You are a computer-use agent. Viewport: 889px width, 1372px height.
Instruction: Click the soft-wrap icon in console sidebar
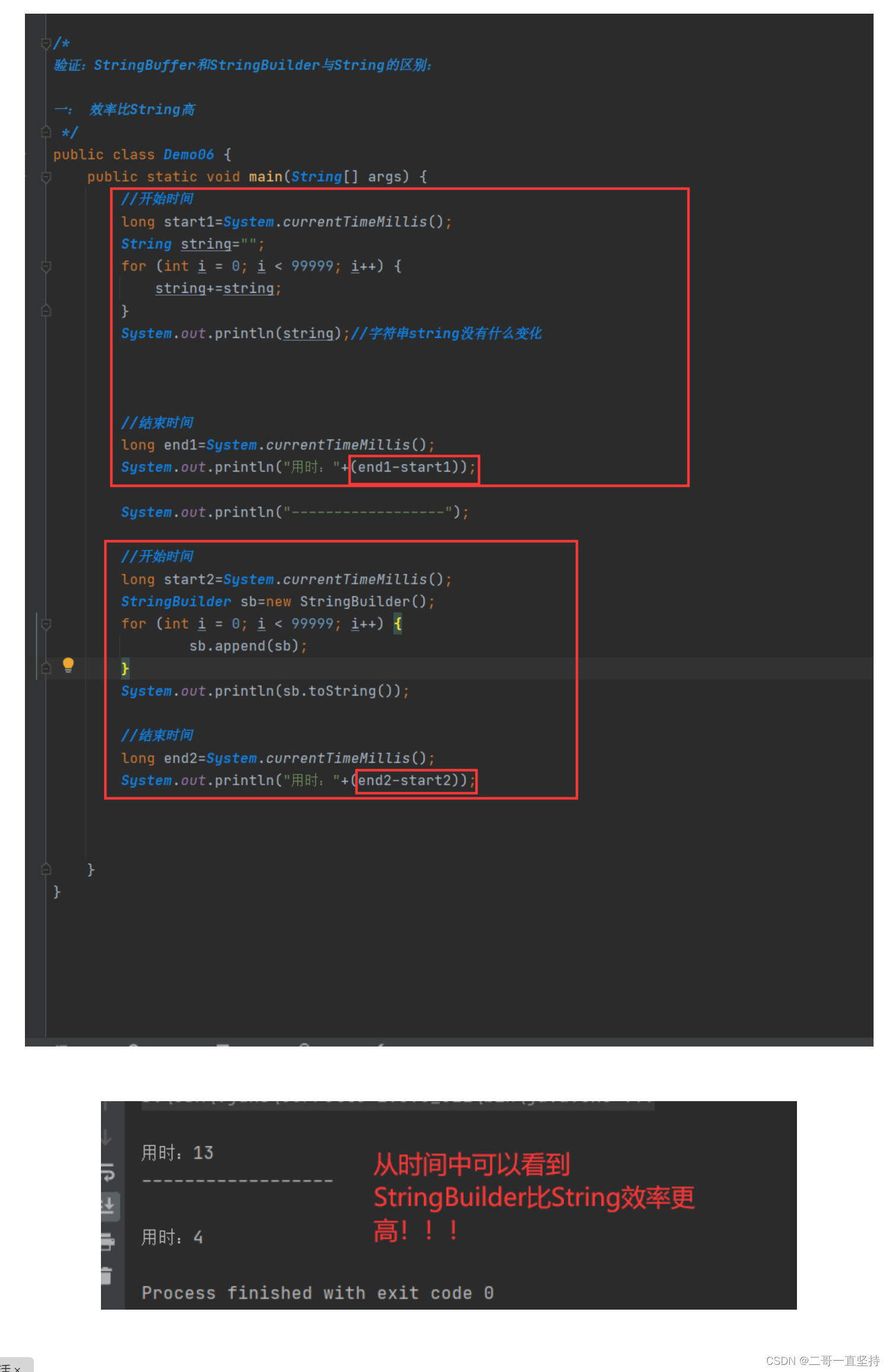point(107,1172)
